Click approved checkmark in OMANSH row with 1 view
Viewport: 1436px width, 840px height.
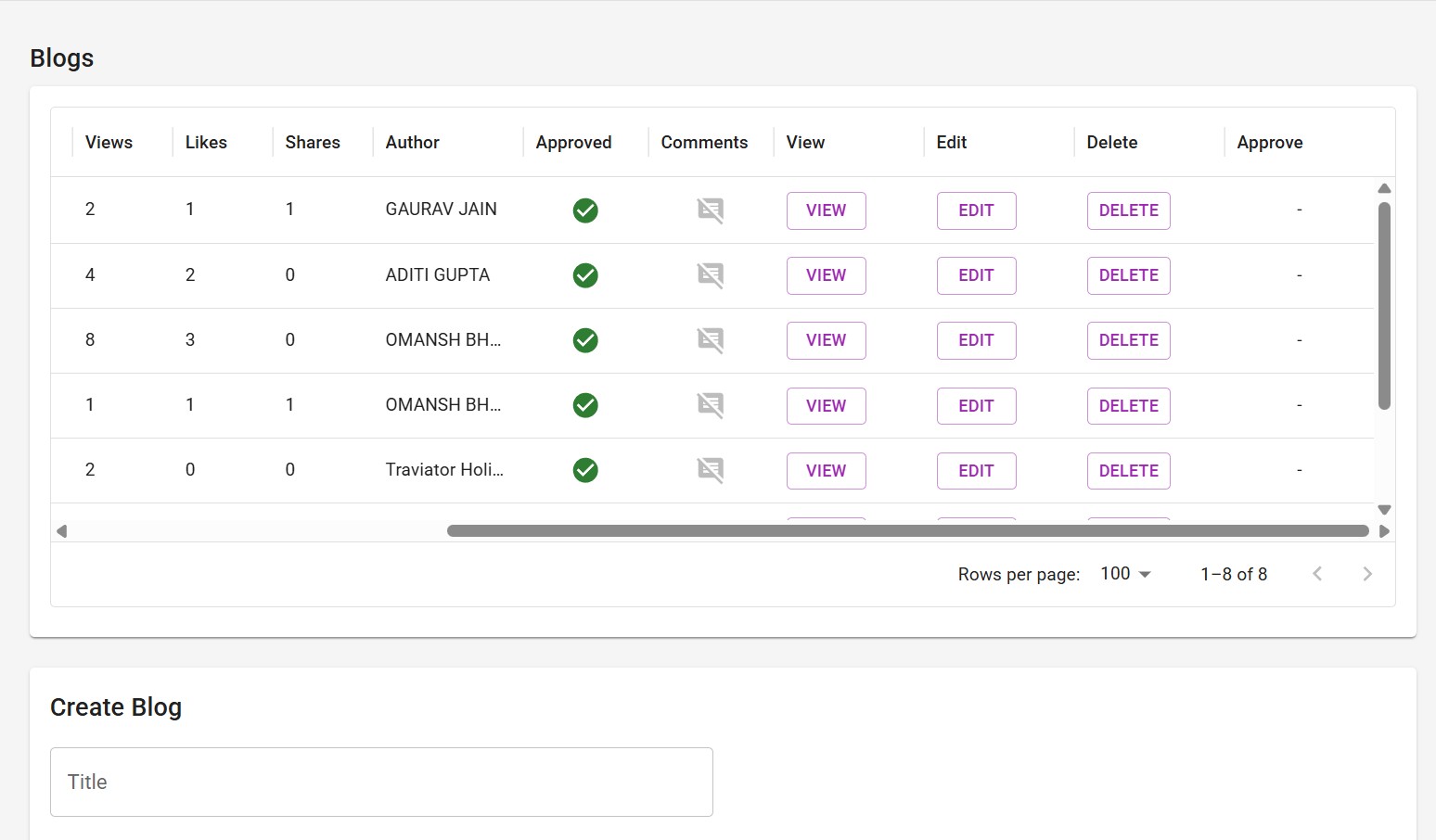(585, 405)
